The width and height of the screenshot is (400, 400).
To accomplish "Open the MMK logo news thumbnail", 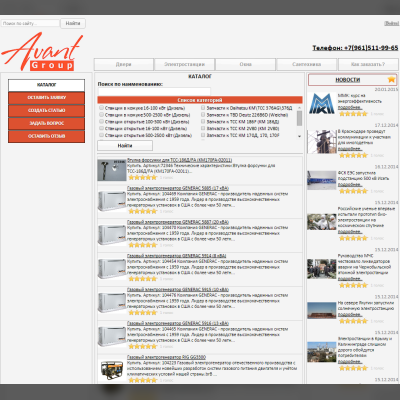I will (x=322, y=104).
